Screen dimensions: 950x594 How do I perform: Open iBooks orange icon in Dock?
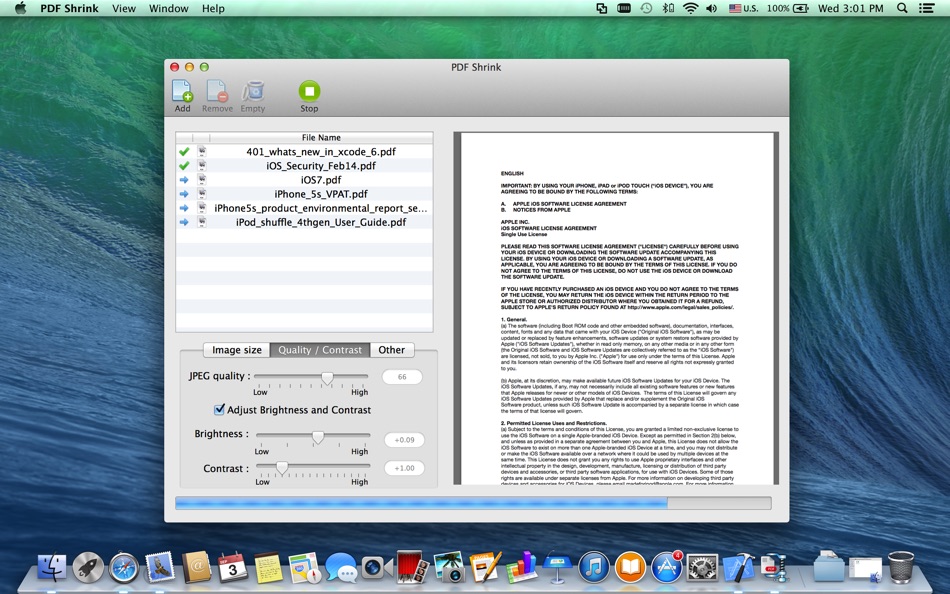630,567
